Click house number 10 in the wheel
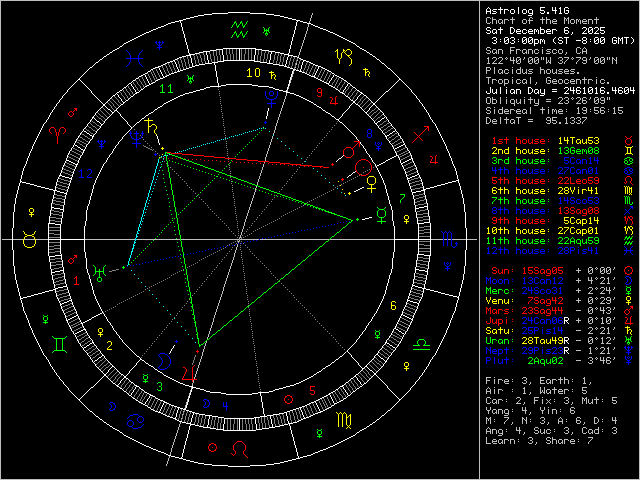Screen dimensions: 640x480 (x=253, y=73)
